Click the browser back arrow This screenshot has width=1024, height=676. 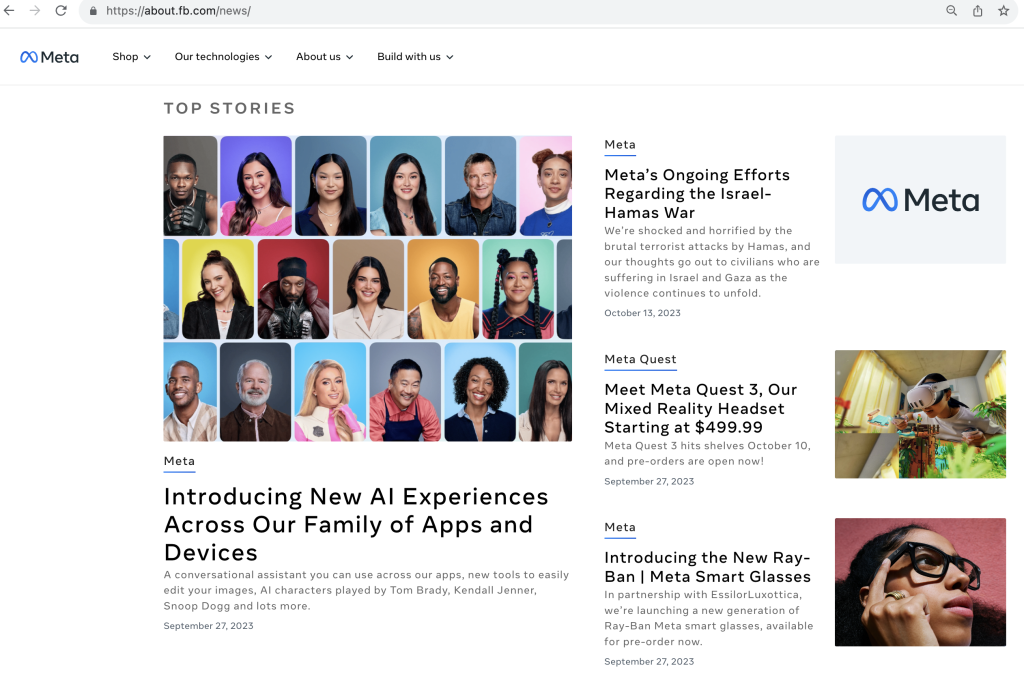9,11
